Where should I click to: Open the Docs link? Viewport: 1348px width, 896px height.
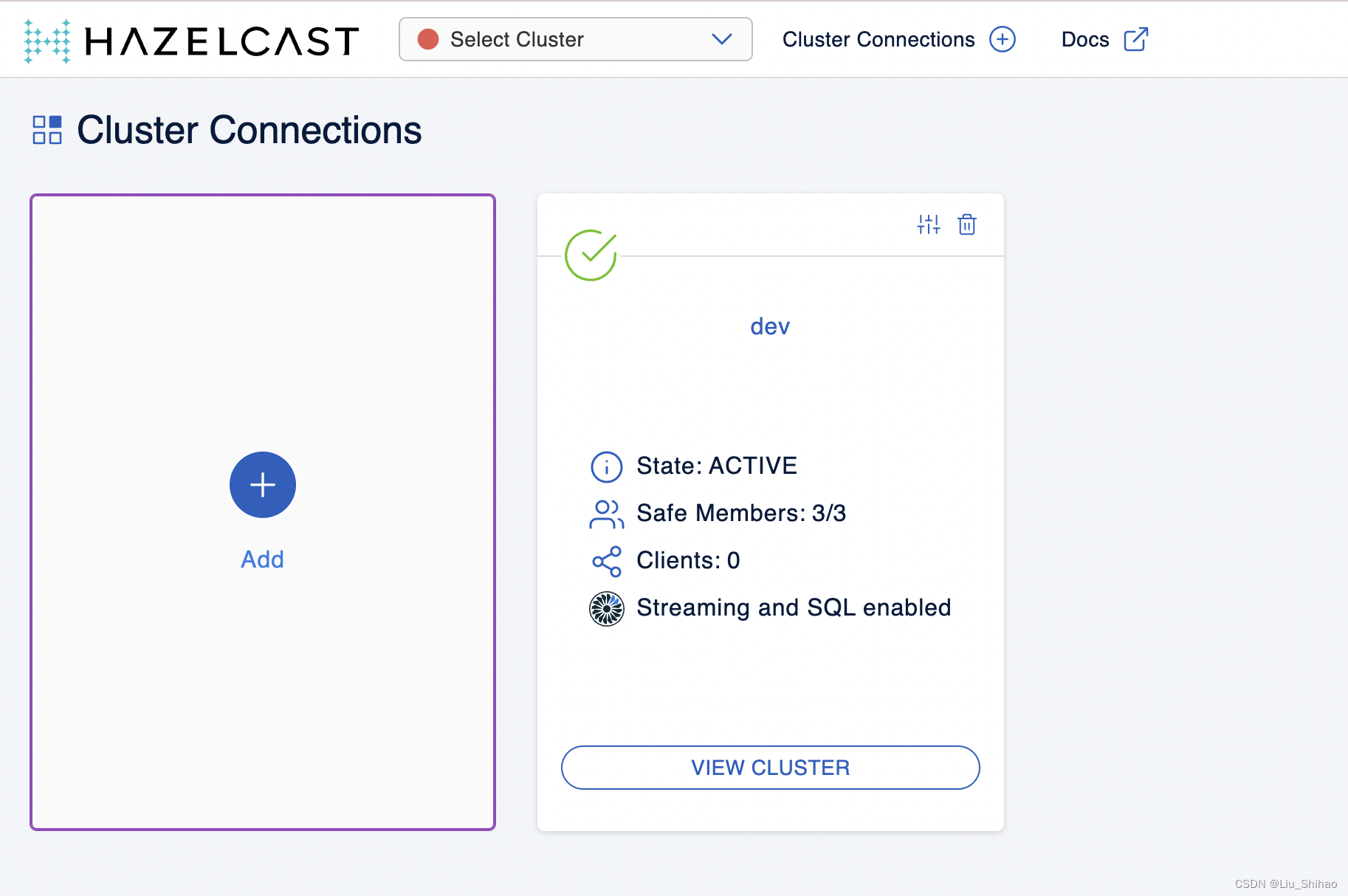pos(1085,39)
